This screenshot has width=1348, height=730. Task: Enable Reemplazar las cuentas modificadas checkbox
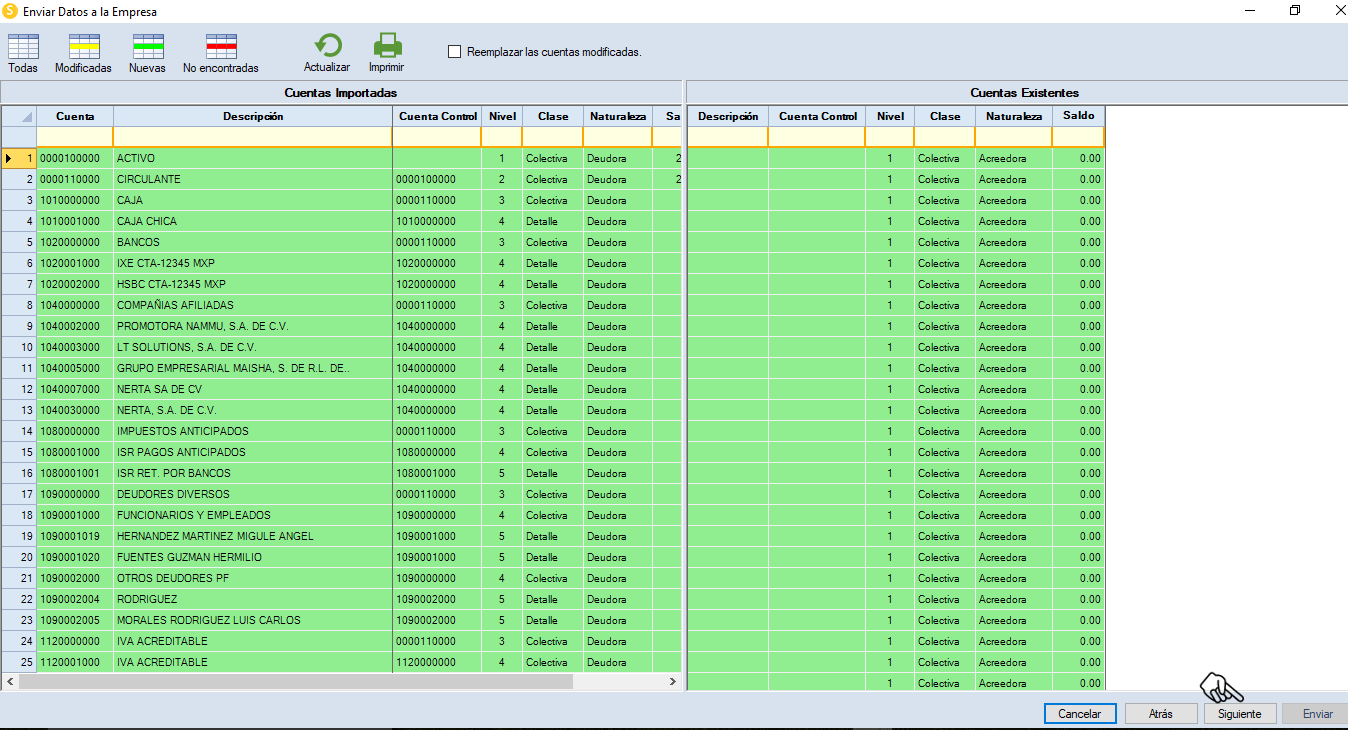[455, 51]
